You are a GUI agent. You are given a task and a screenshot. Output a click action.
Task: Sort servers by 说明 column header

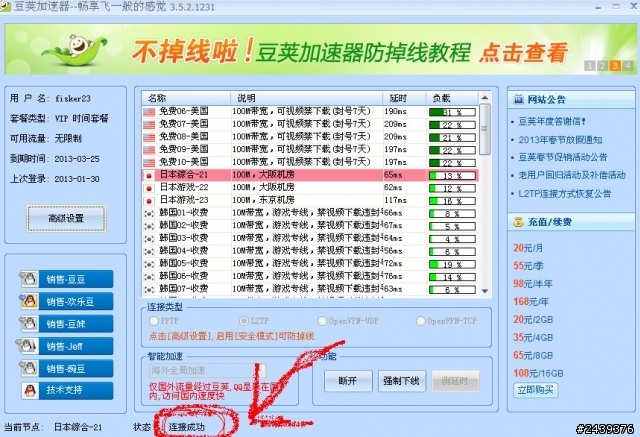(307, 98)
